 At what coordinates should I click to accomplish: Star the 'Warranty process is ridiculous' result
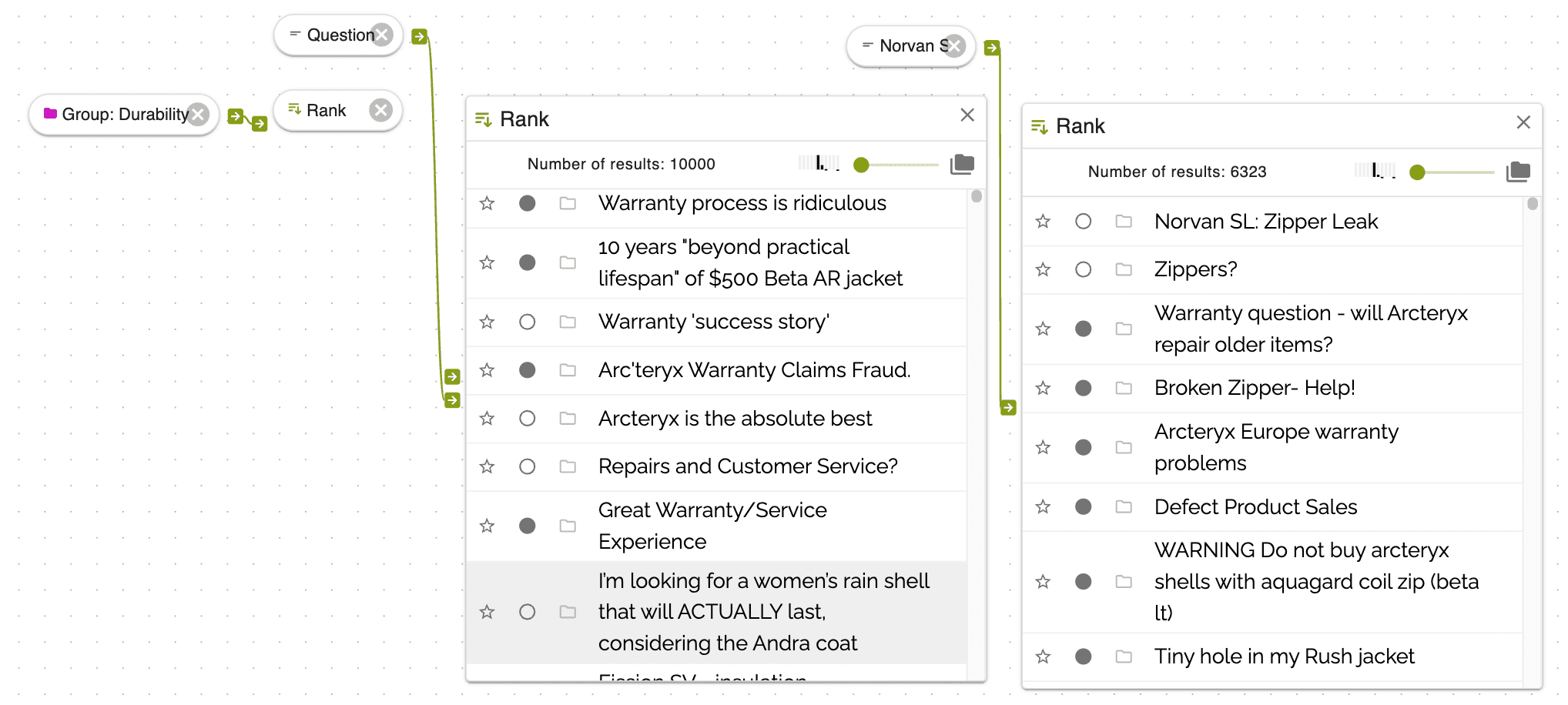487,203
